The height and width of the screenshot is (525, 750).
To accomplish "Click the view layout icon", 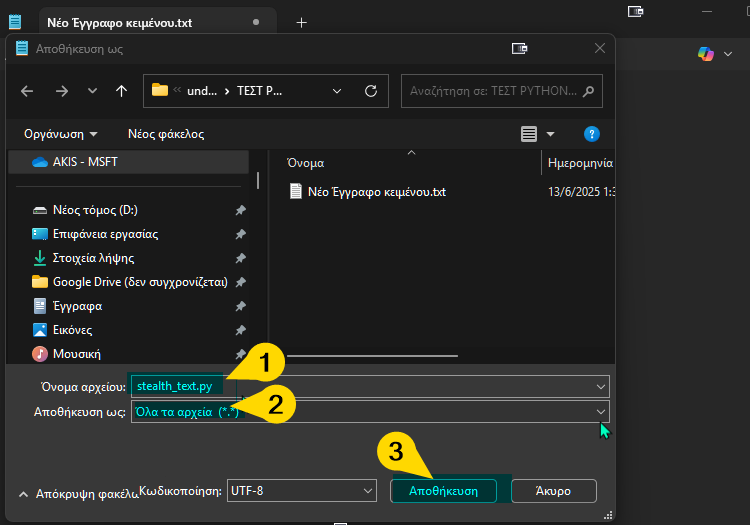I will tap(529, 134).
